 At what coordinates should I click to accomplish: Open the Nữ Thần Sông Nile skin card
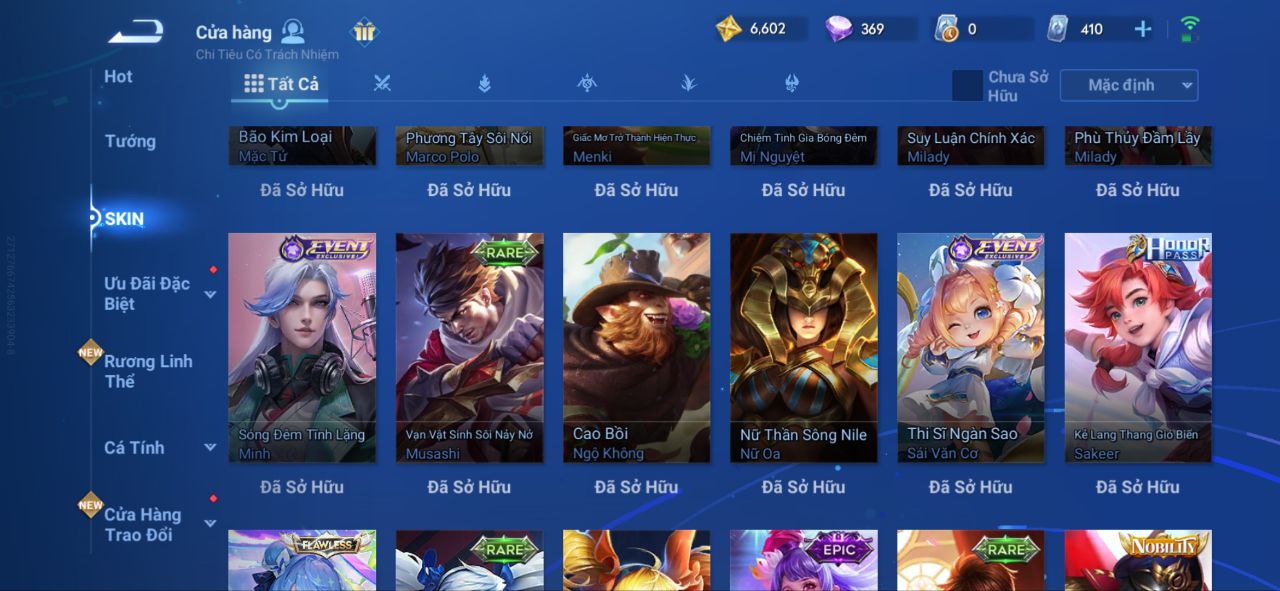point(804,348)
